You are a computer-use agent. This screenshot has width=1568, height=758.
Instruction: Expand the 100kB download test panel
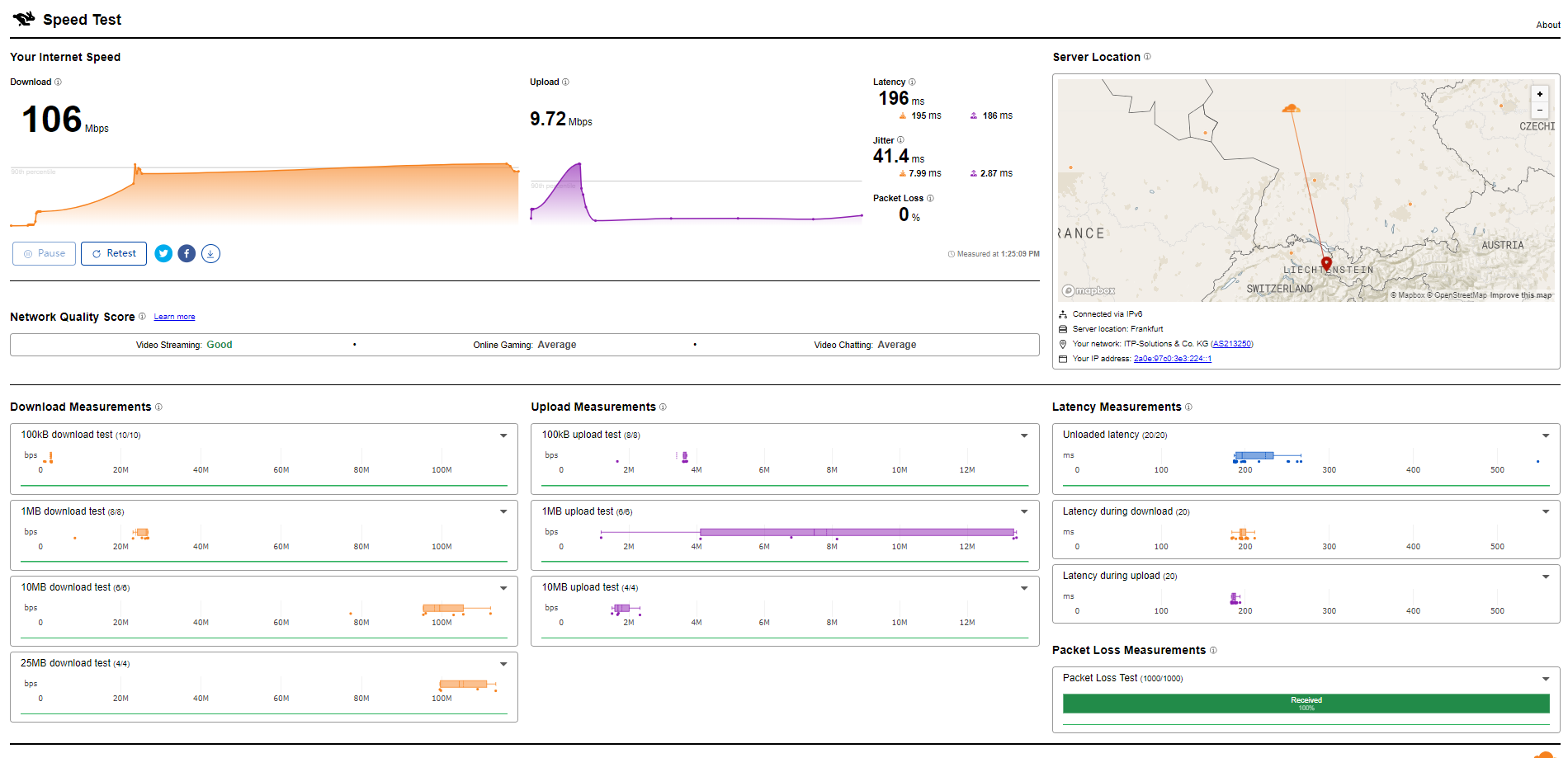pyautogui.click(x=503, y=435)
